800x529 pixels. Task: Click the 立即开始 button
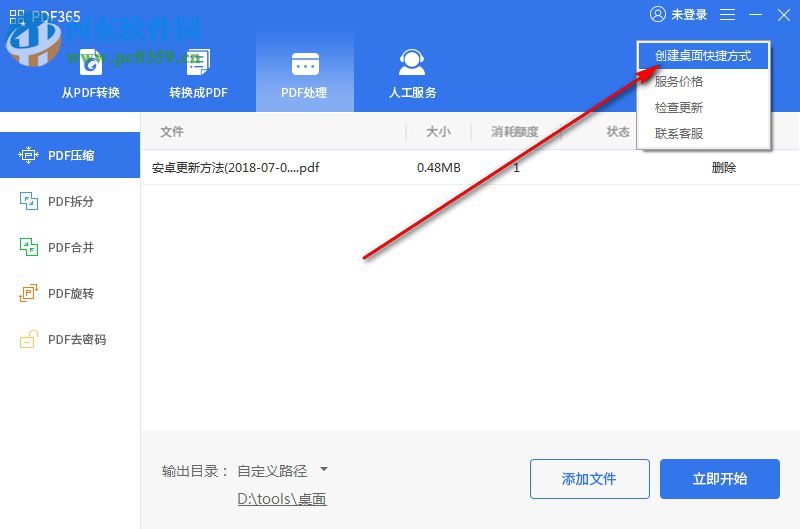[x=720, y=479]
